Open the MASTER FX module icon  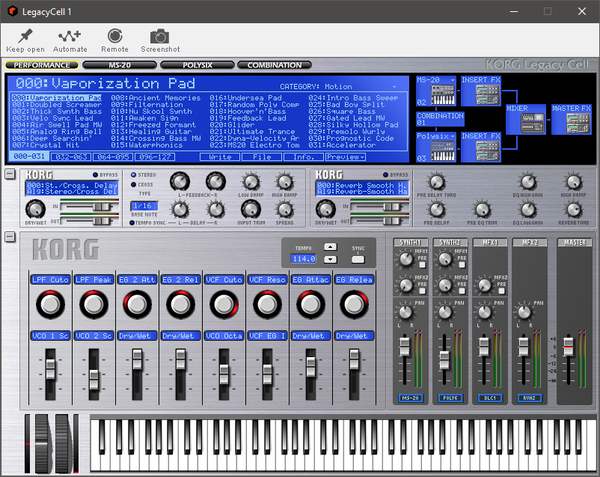(577, 123)
